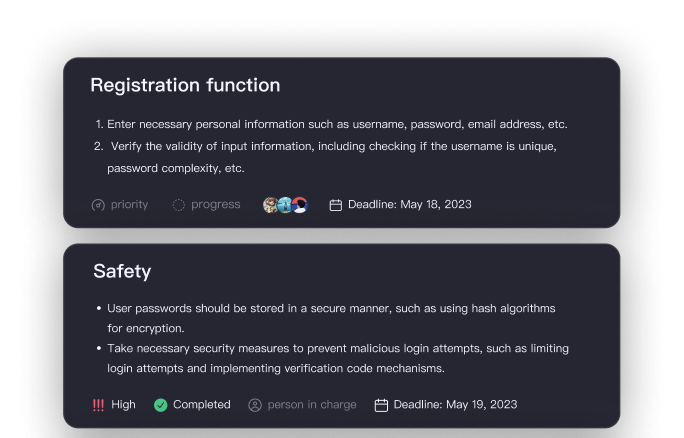Click the red High priority exclamation icon
684x438 pixels.
(x=98, y=405)
